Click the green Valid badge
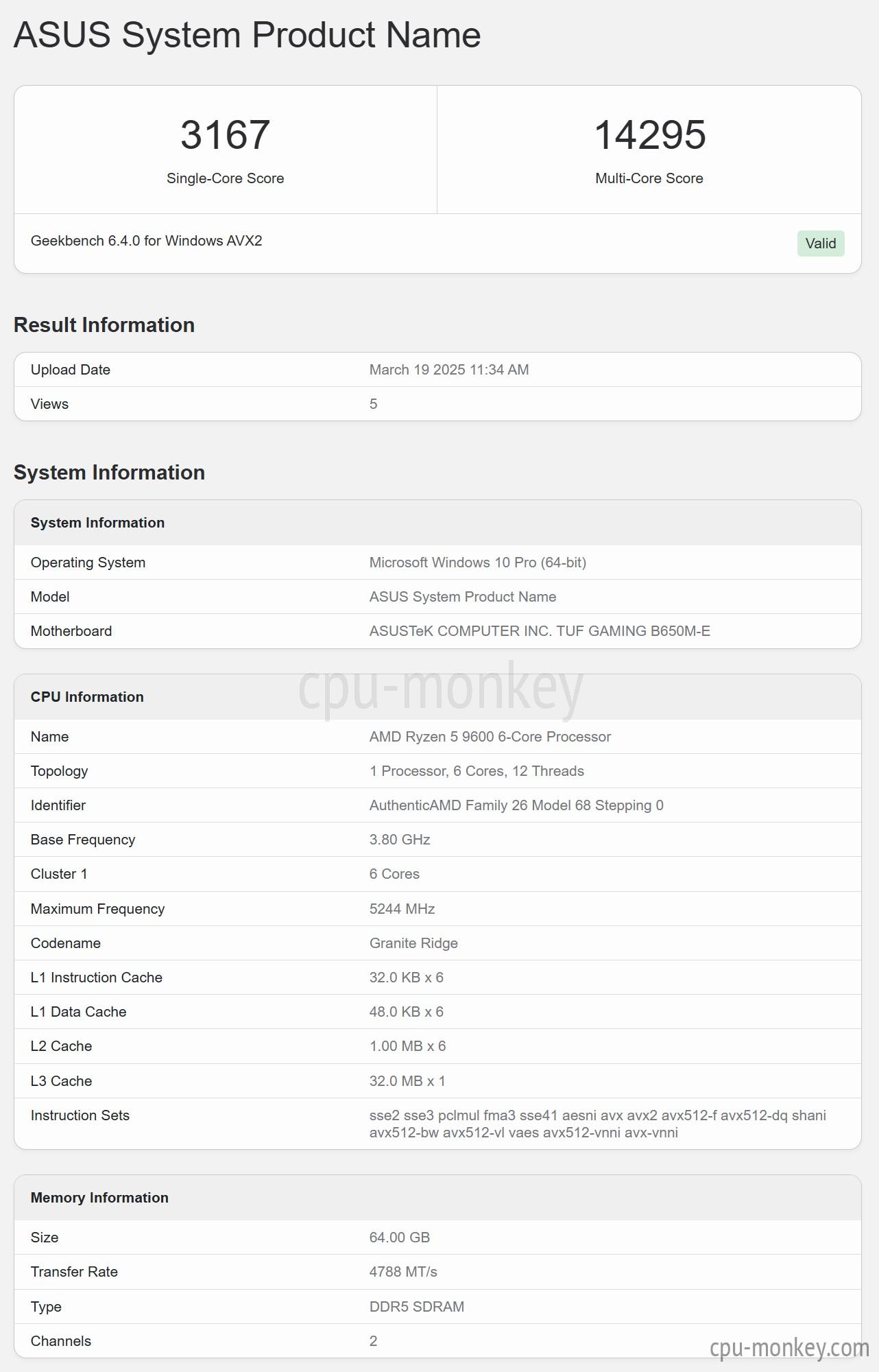The width and height of the screenshot is (879, 1372). 821,244
